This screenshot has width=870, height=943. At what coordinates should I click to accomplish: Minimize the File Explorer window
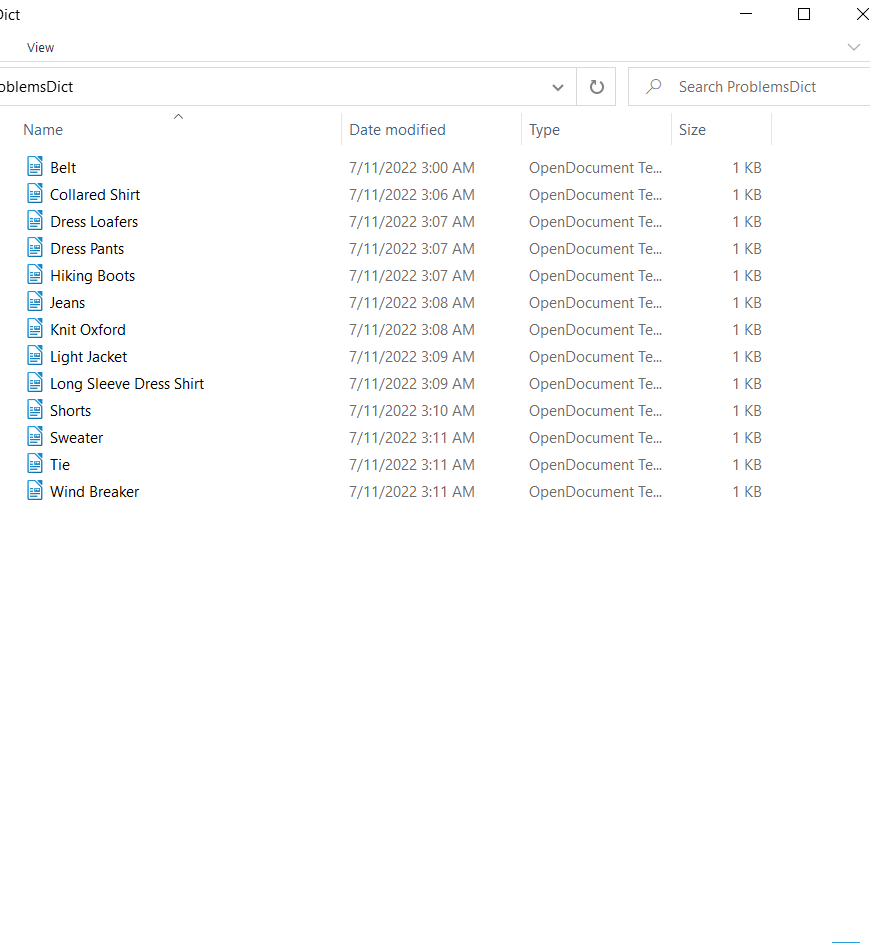pyautogui.click(x=746, y=14)
